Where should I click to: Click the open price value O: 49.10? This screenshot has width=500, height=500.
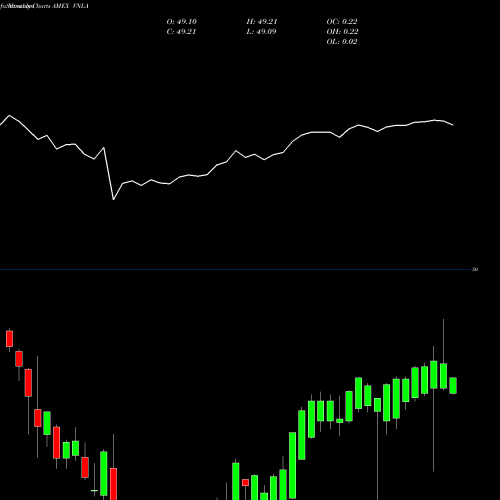(x=182, y=22)
